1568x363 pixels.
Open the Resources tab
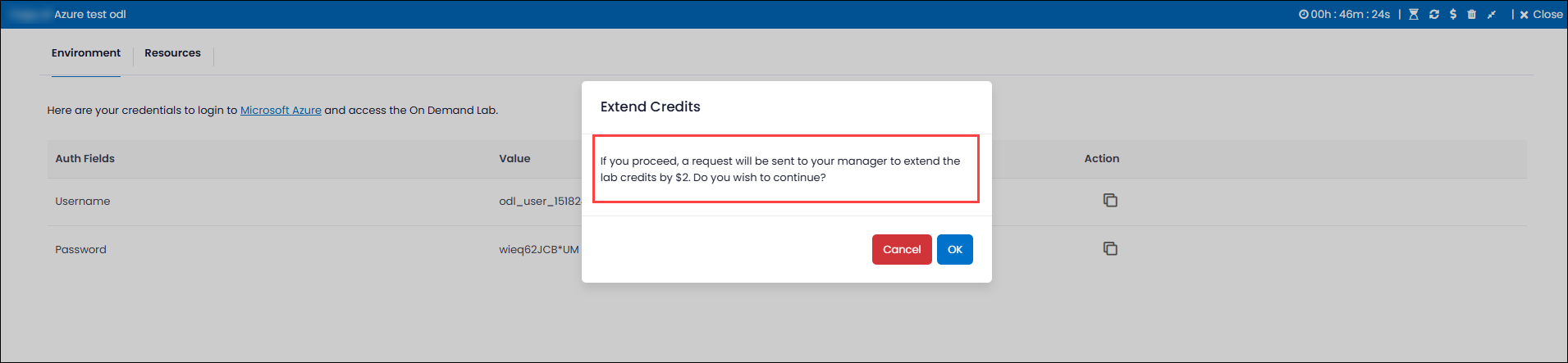(172, 53)
